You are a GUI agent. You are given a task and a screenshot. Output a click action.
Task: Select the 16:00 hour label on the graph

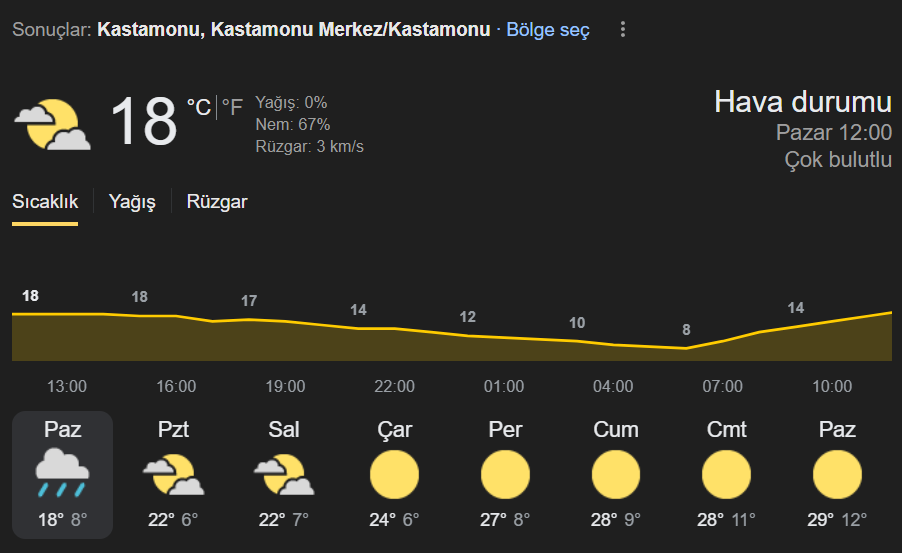click(x=176, y=386)
